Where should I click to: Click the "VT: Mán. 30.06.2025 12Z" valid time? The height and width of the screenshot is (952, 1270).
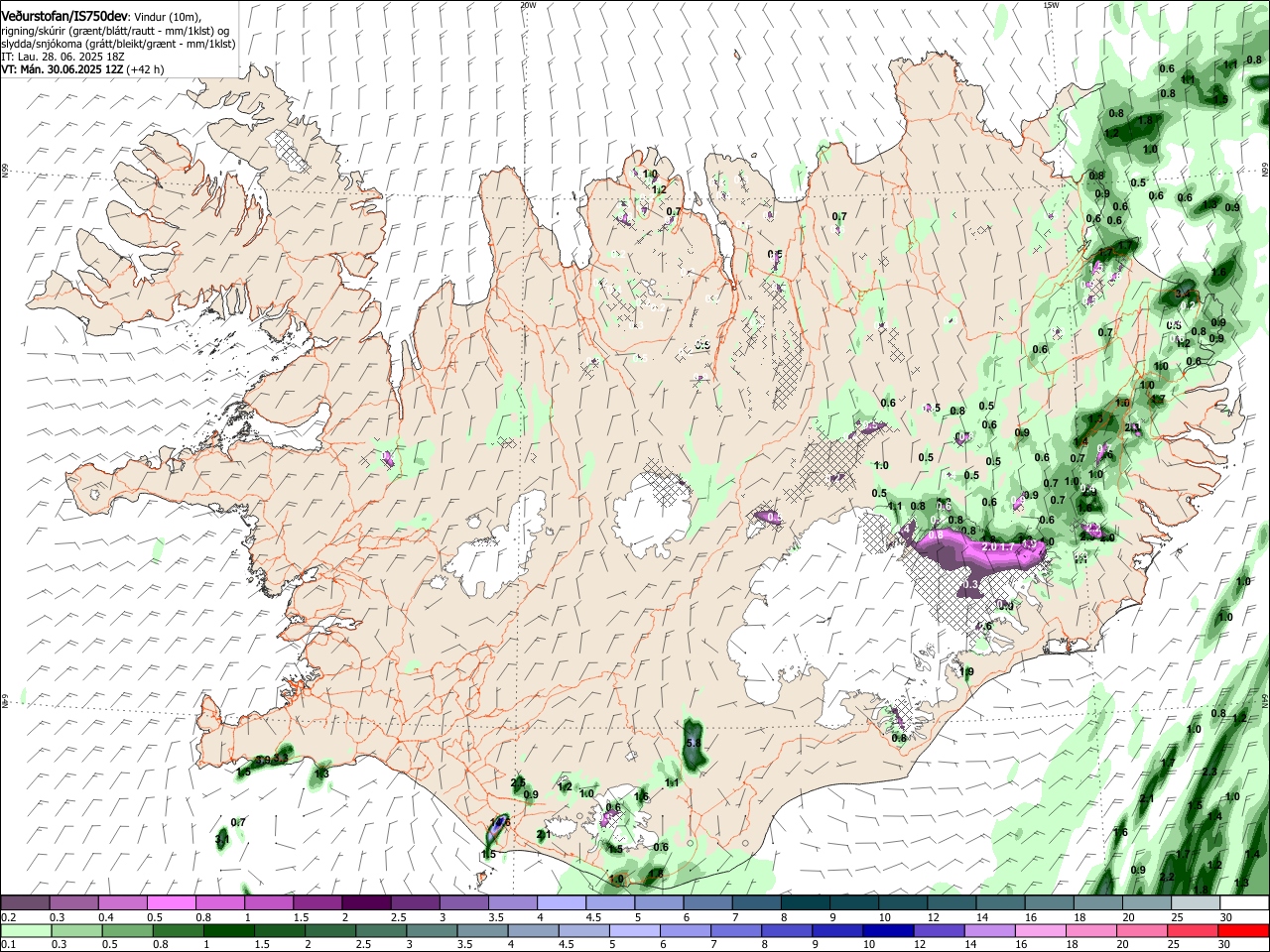point(62,69)
